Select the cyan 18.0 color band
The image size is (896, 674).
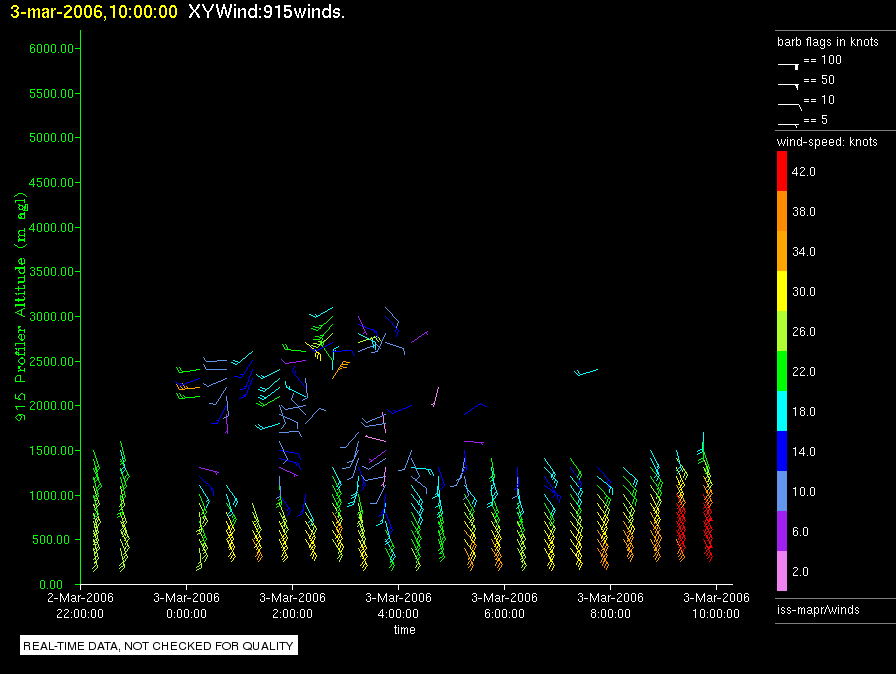782,411
